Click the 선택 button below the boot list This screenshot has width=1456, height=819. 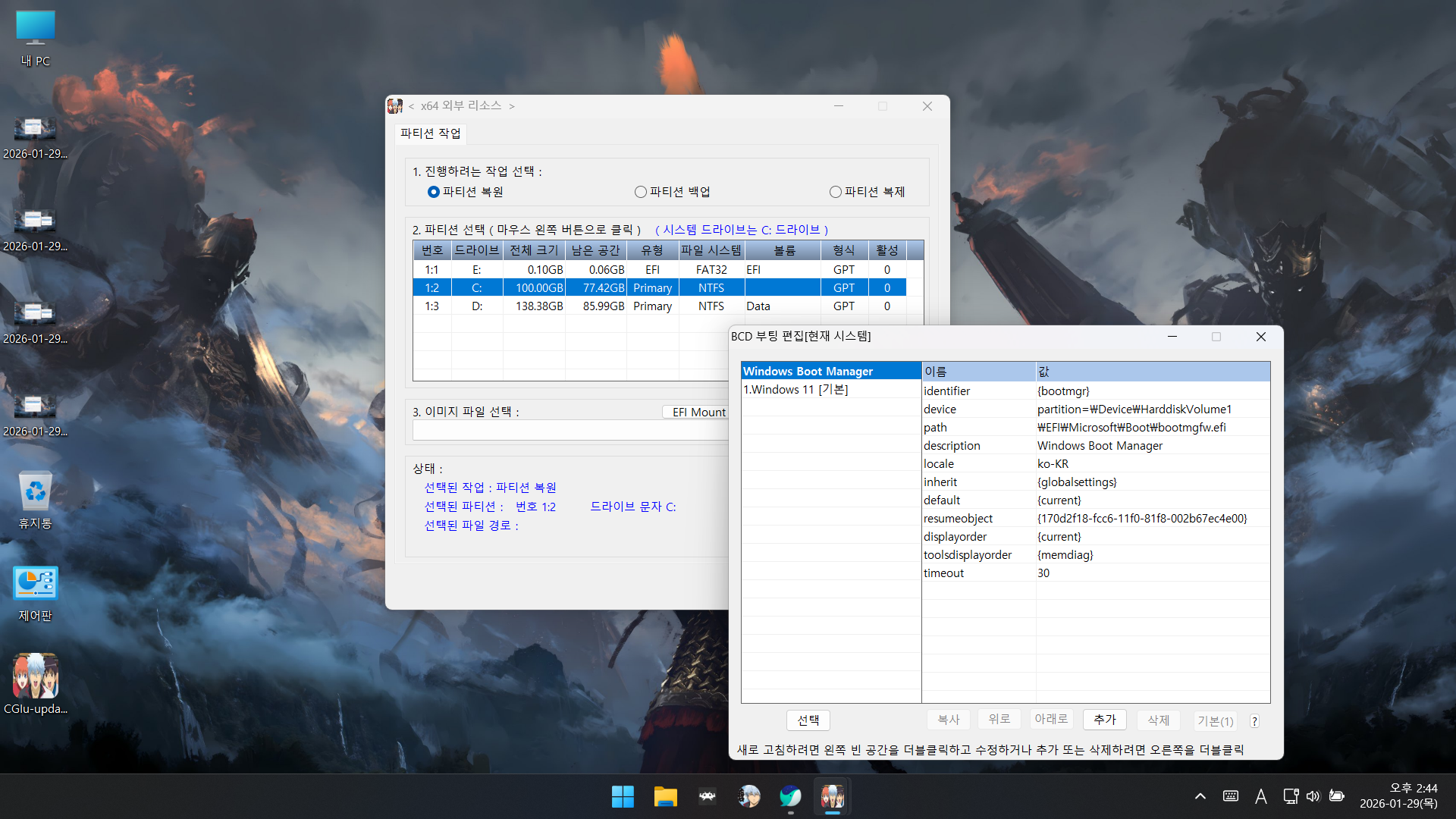[808, 720]
